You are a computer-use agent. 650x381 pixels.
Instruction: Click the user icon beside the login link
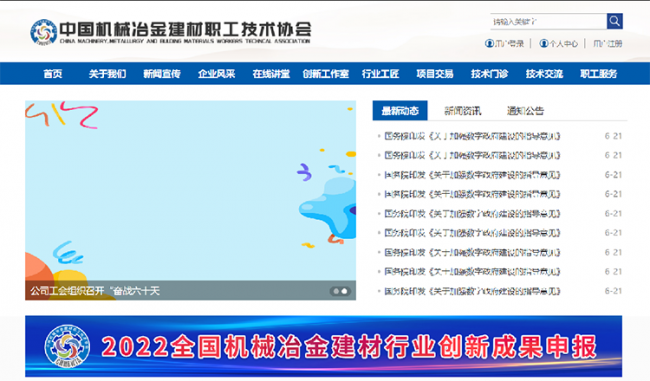click(x=489, y=43)
